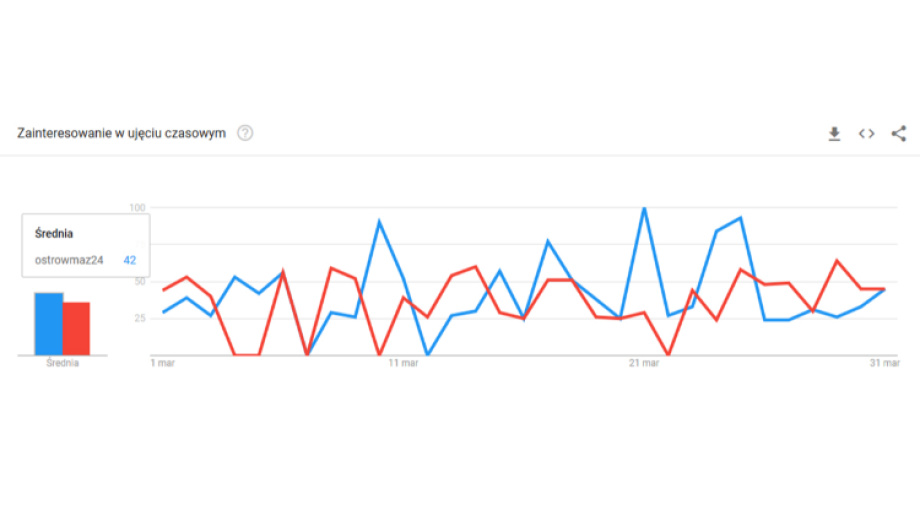Click the 100 label on the y-axis

click(x=137, y=208)
